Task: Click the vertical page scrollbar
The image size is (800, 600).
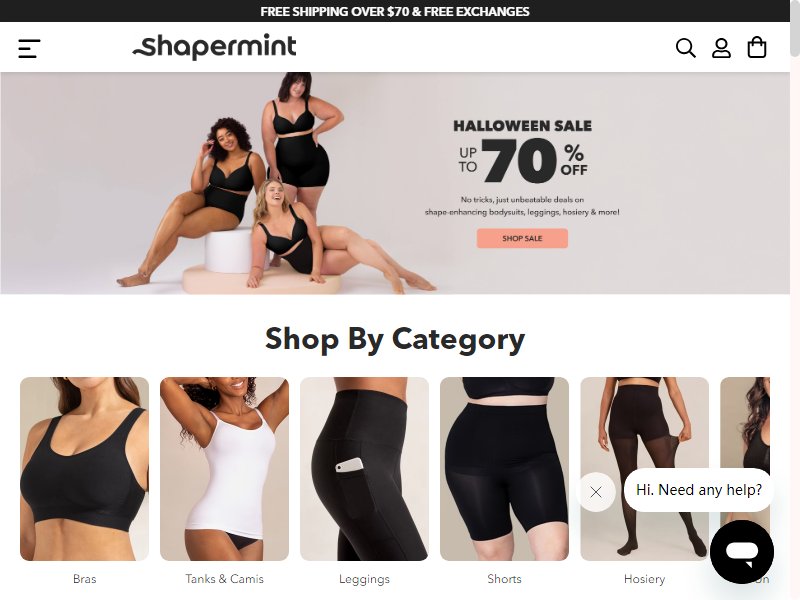Action: (795, 300)
